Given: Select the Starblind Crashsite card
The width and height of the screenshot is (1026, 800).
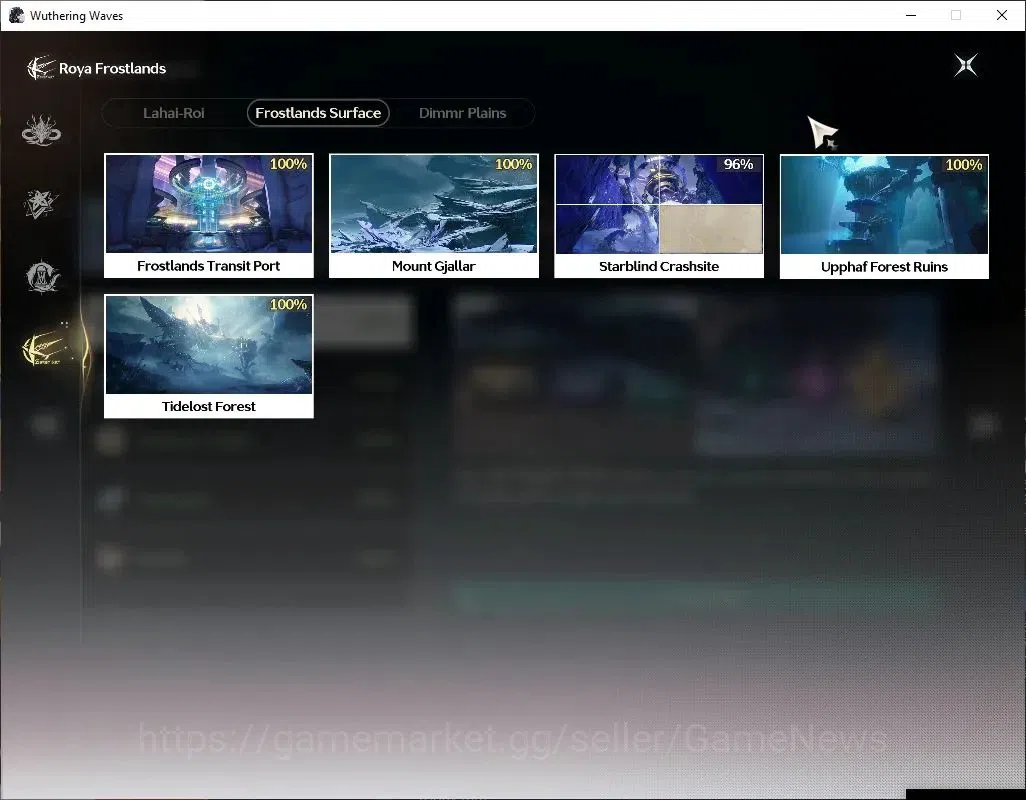Looking at the screenshot, I should 659,216.
